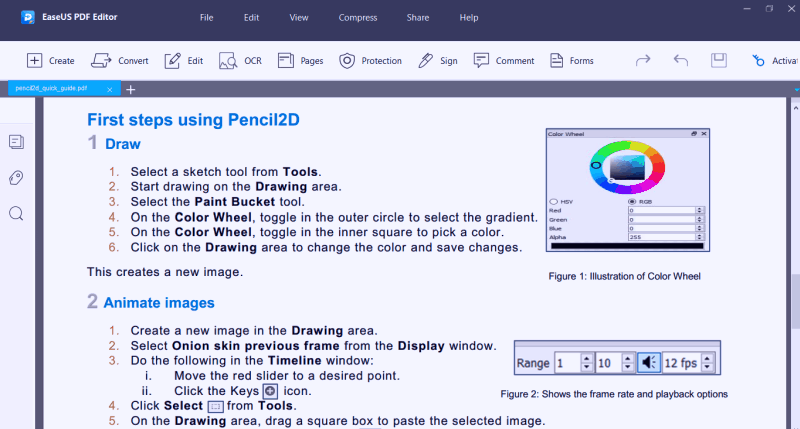Restore down the application window
The width and height of the screenshot is (800, 429).
[x=769, y=9]
